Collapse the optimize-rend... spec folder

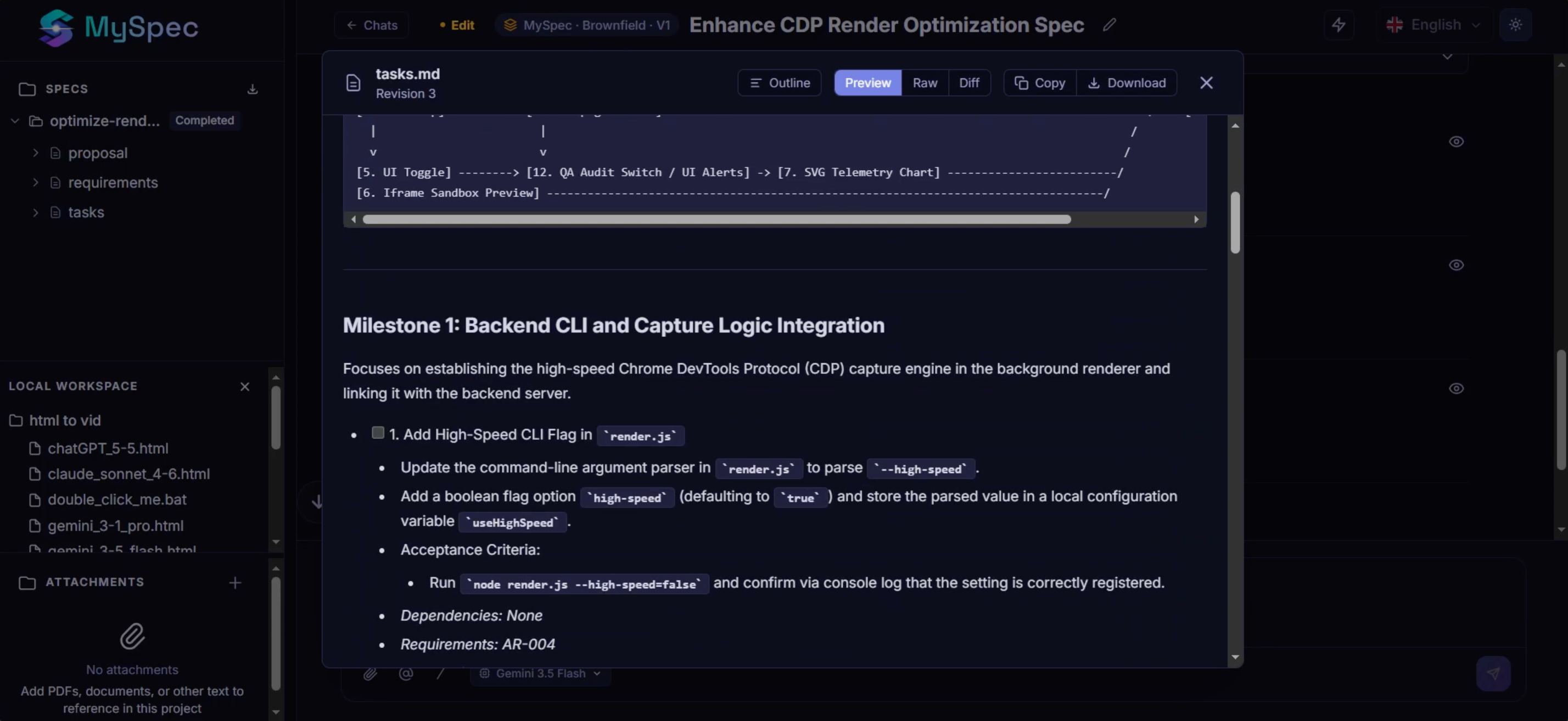tap(15, 121)
